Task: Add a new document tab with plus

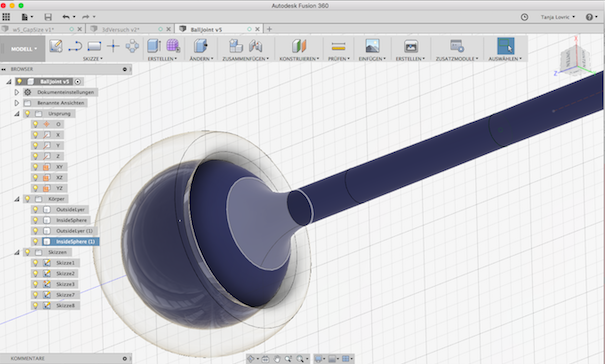Action: click(269, 29)
